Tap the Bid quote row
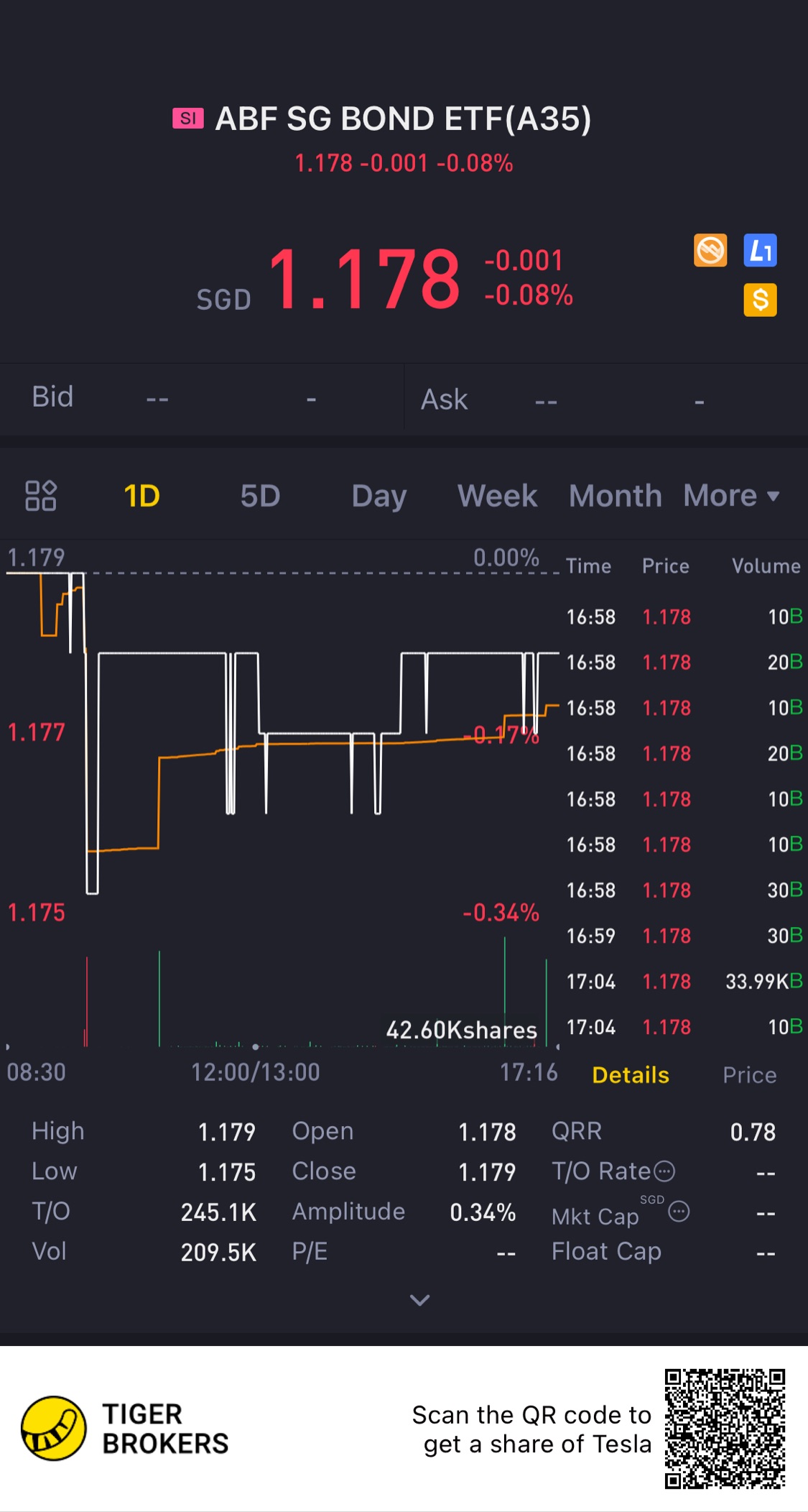Screen dimensions: 808x1512 (x=201, y=397)
